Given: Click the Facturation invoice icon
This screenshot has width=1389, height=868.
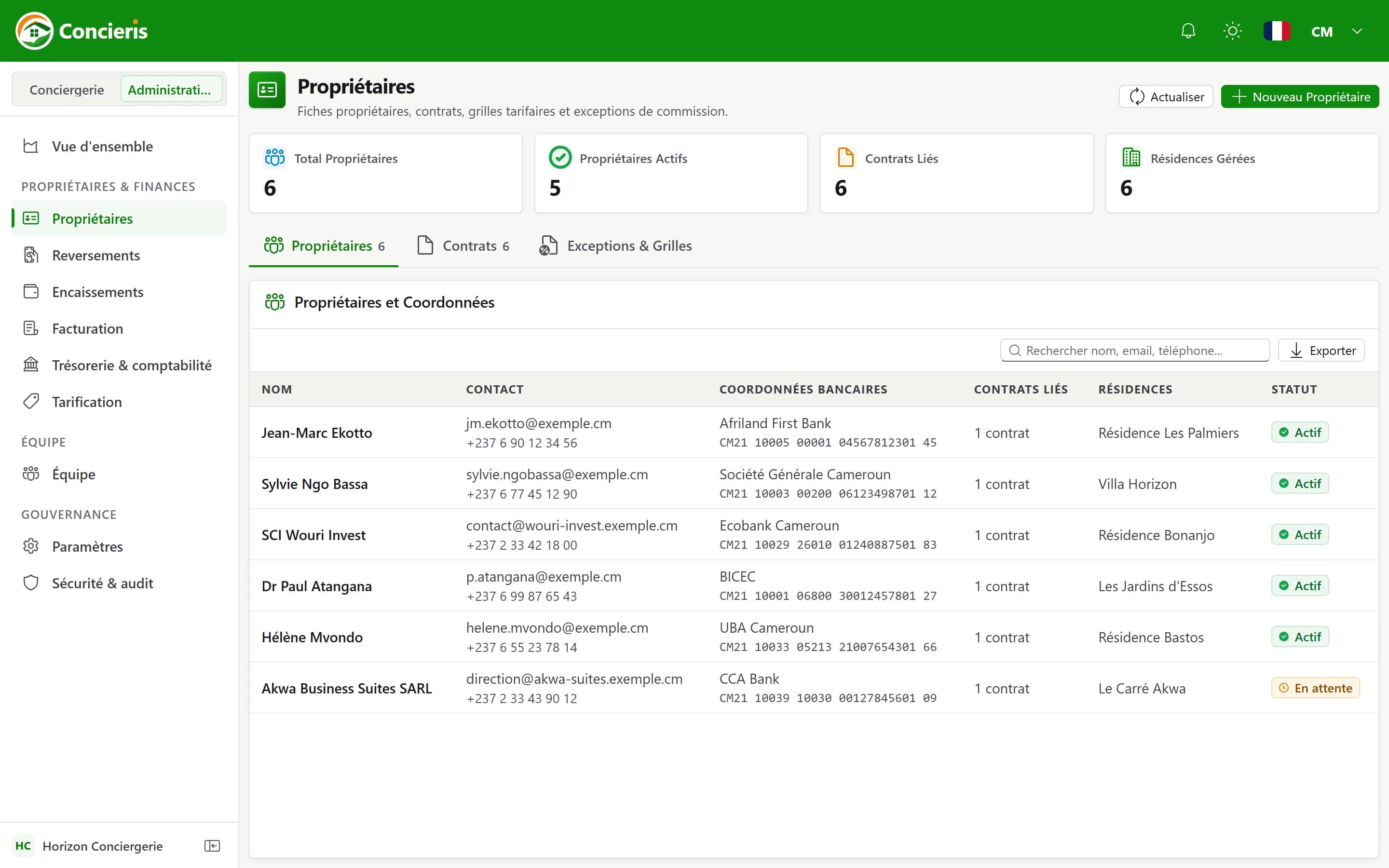Looking at the screenshot, I should coord(31,328).
